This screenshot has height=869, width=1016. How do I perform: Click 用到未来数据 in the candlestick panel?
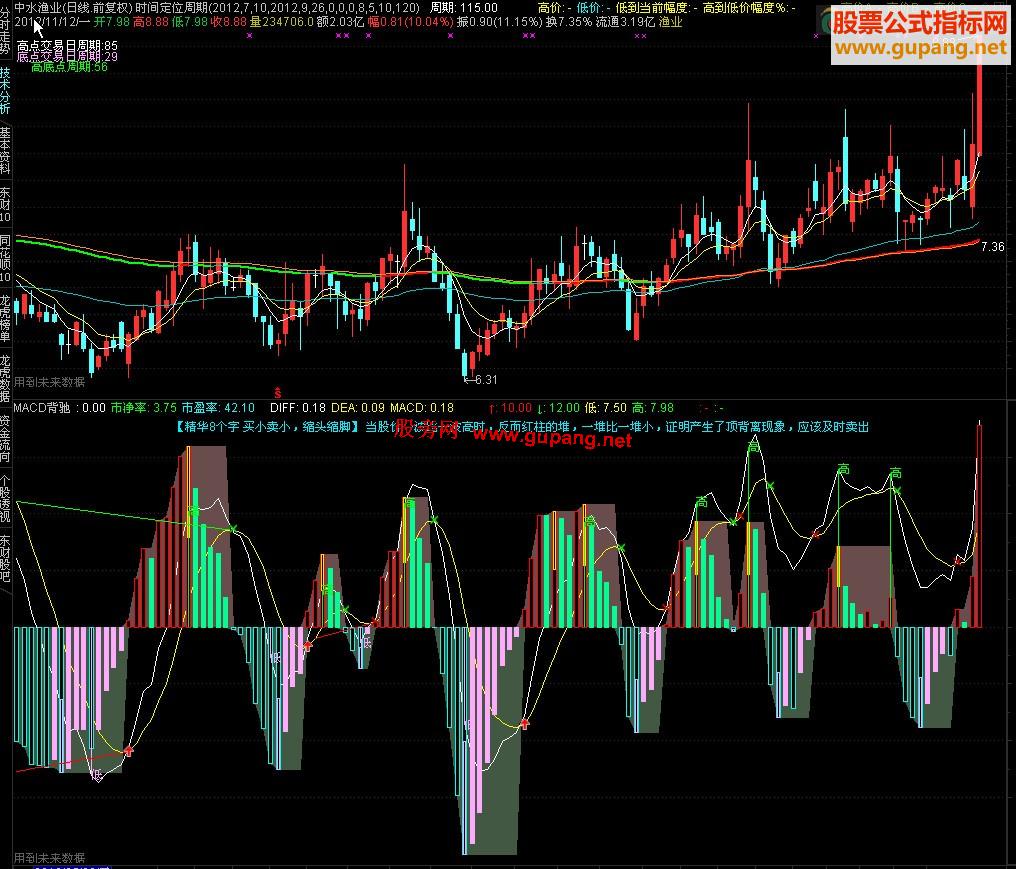50,382
